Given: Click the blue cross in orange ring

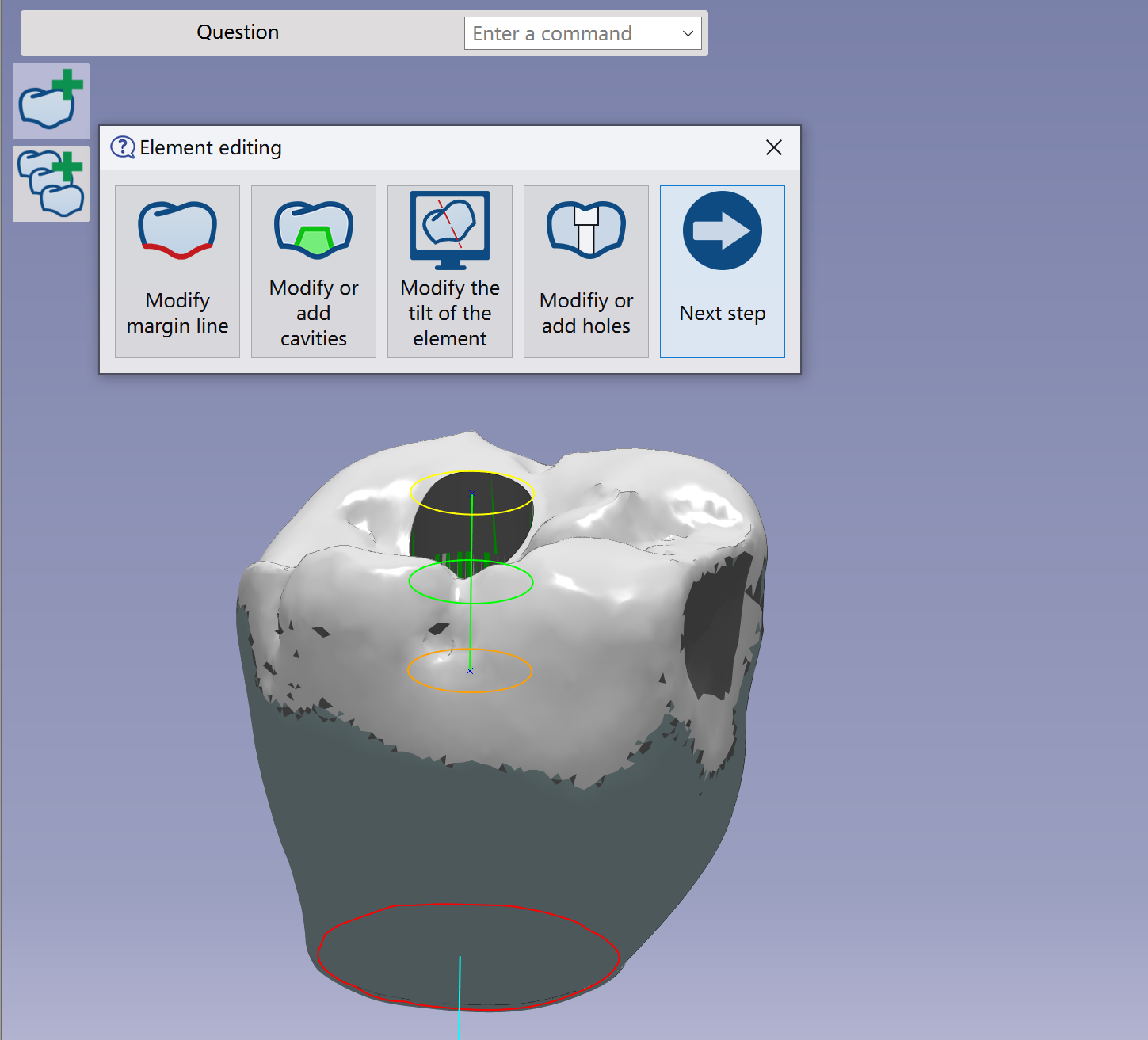Looking at the screenshot, I should coord(470,671).
